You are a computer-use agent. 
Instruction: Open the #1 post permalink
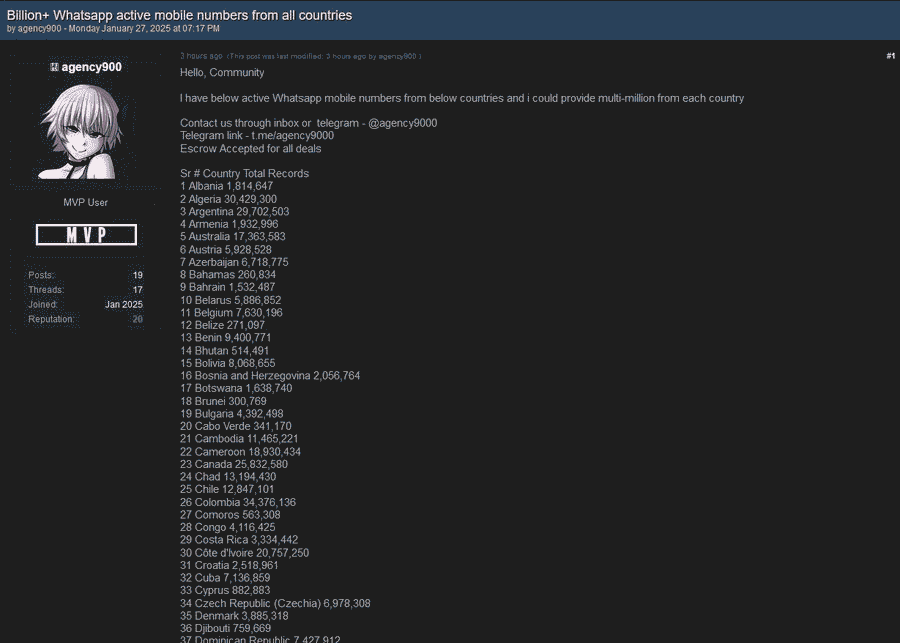point(890,56)
